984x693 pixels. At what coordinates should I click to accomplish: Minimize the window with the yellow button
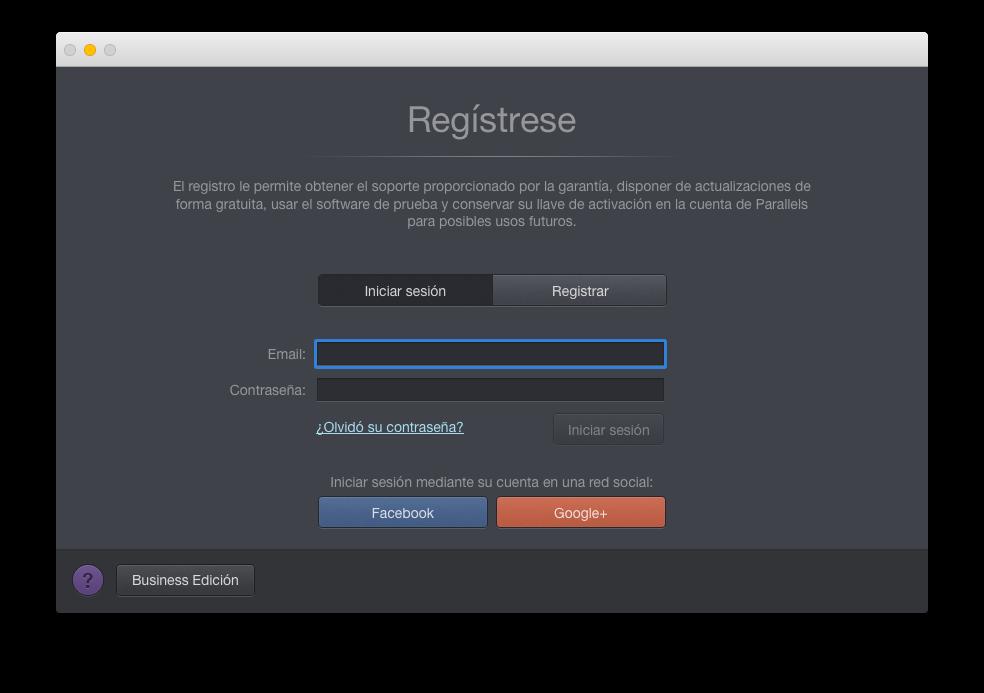(x=90, y=50)
